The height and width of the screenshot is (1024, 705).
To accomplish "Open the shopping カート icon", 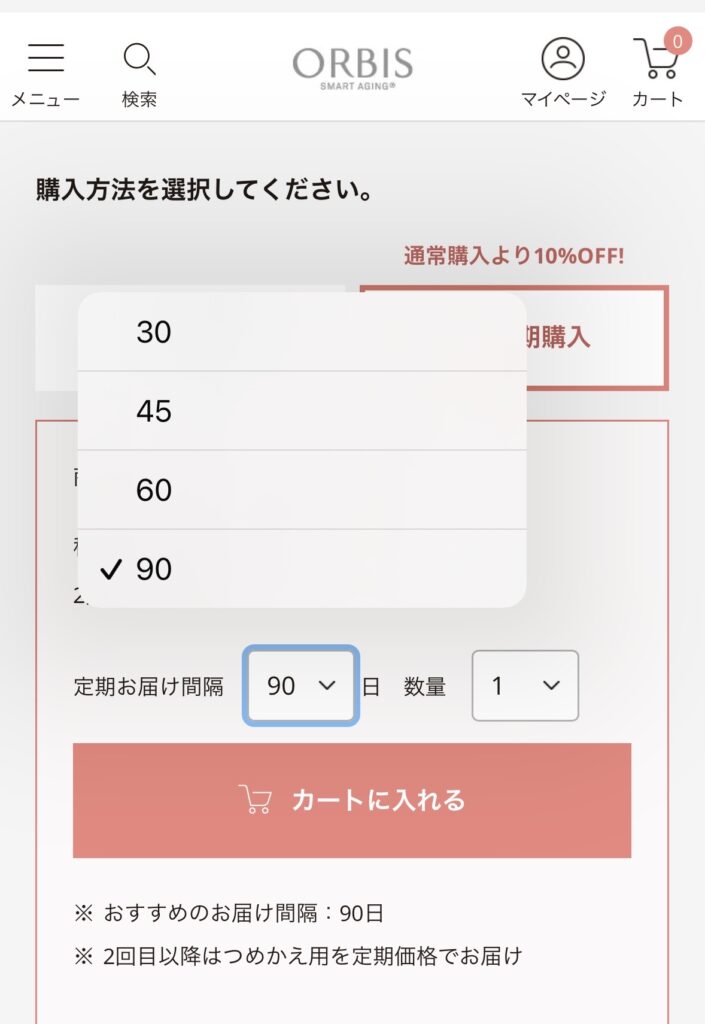I will click(x=655, y=59).
